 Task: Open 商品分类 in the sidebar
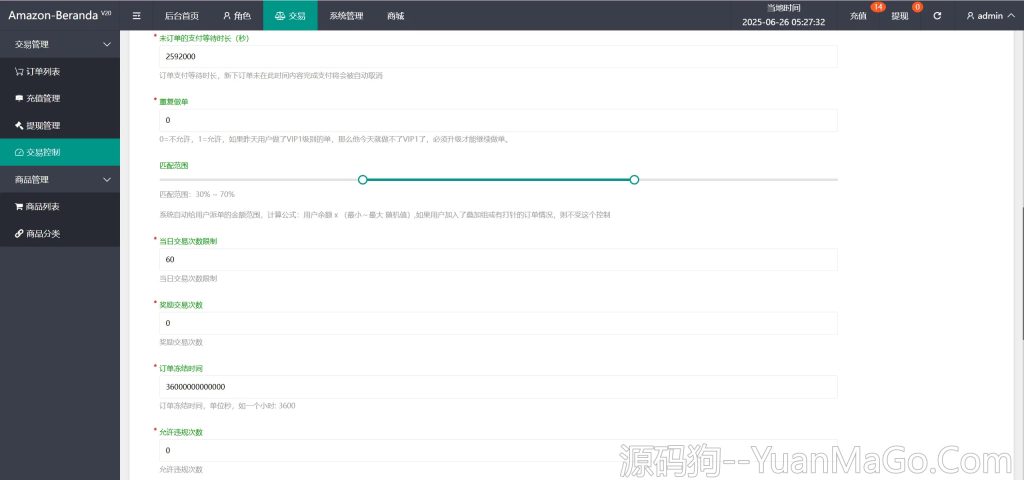pyautogui.click(x=60, y=234)
